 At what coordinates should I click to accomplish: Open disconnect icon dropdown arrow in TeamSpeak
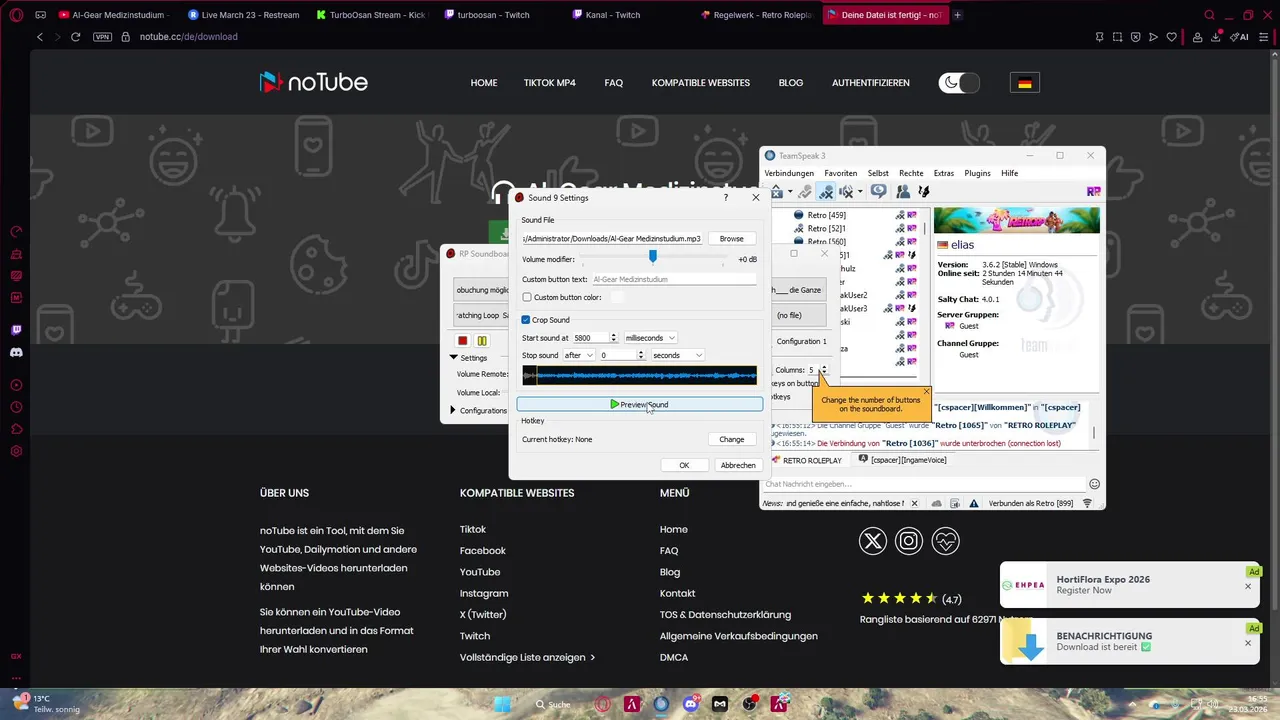pos(790,192)
